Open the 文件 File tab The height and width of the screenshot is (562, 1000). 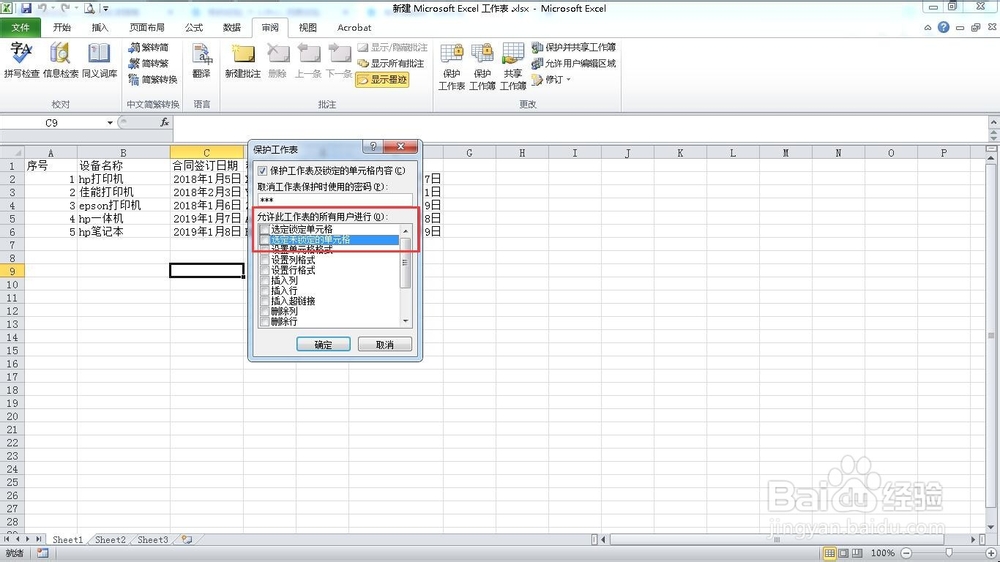20,27
